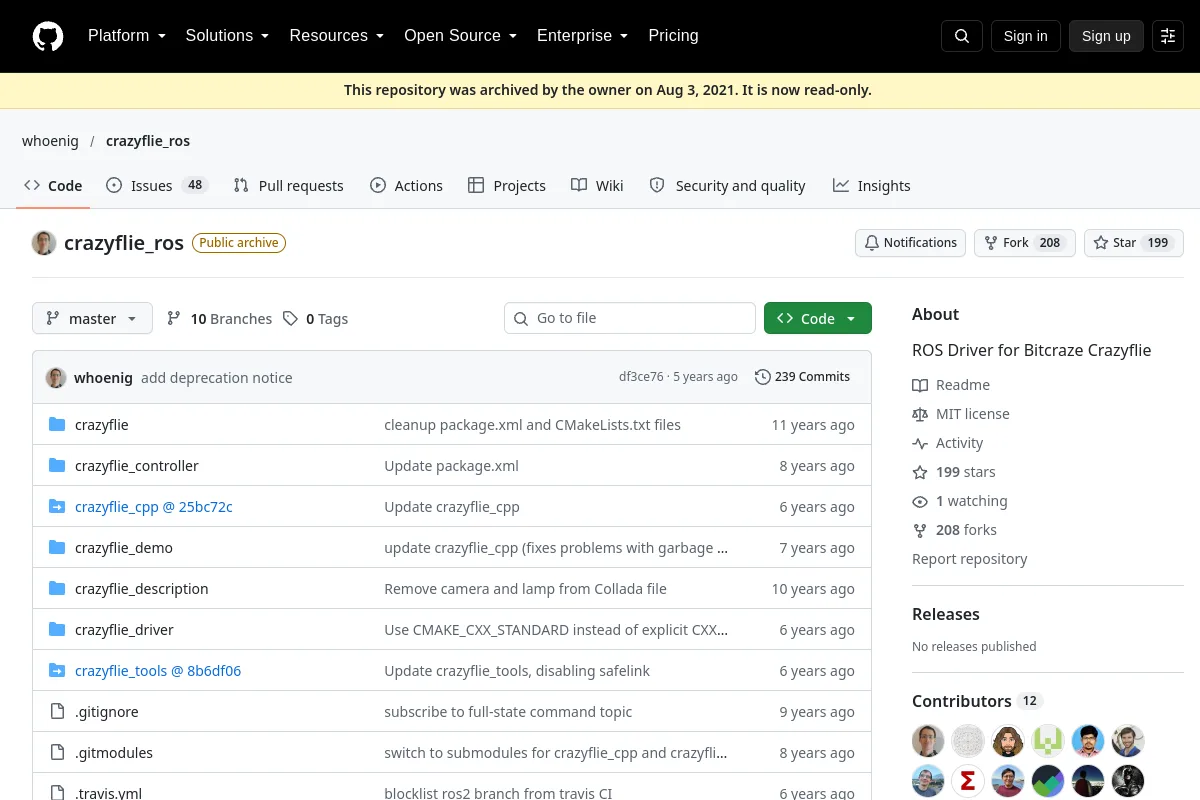Screen dimensions: 1200x800
Task: Expand the Enterprise menu
Action: (x=582, y=36)
